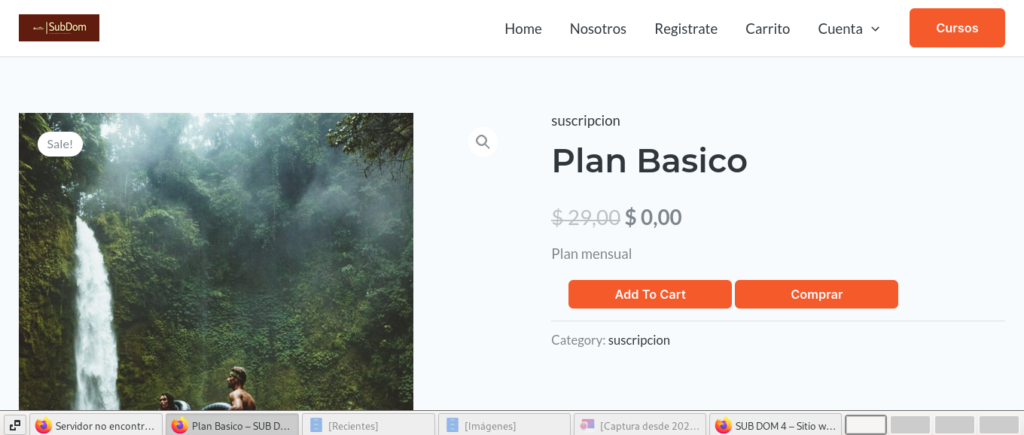Open the 'SUB DOM 4 – Sitio w...' Firefox taskbar window
The height and width of the screenshot is (435, 1024).
click(x=775, y=425)
